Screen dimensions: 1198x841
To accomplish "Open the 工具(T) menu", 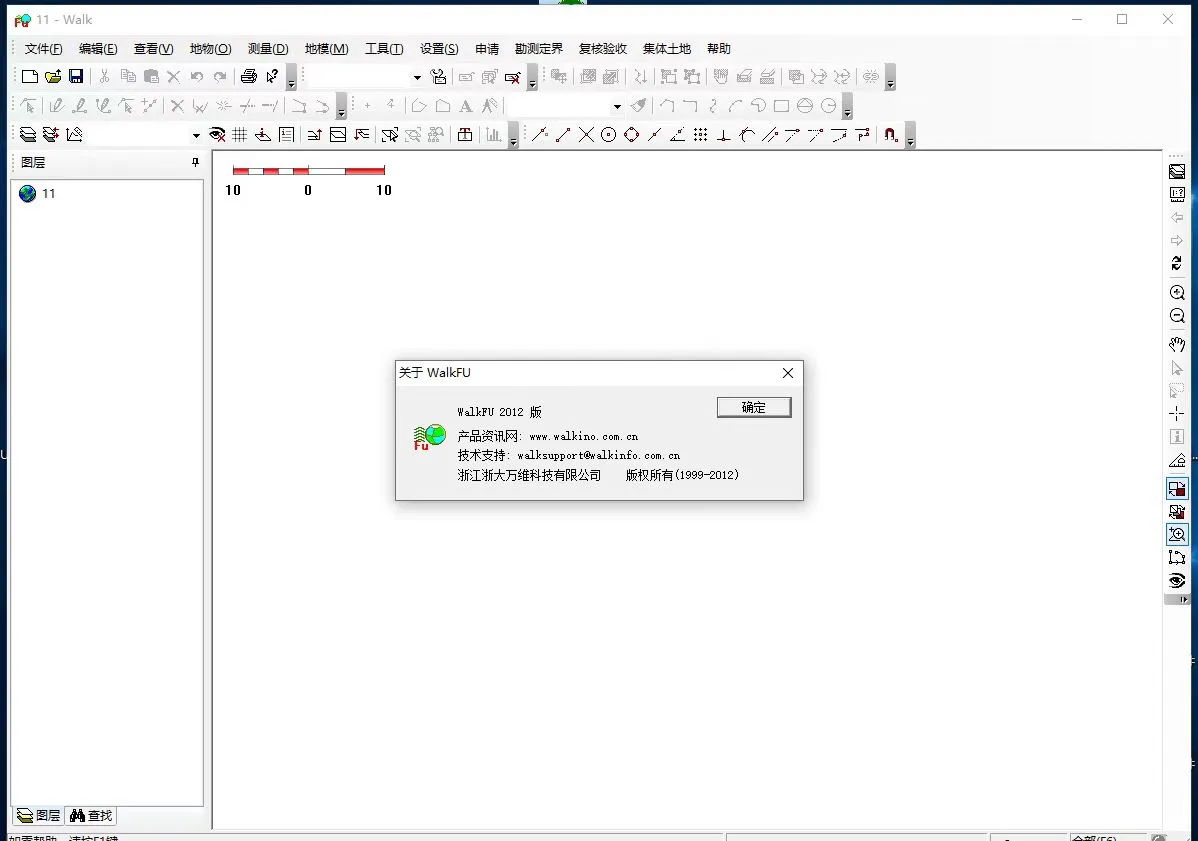I will pos(384,49).
